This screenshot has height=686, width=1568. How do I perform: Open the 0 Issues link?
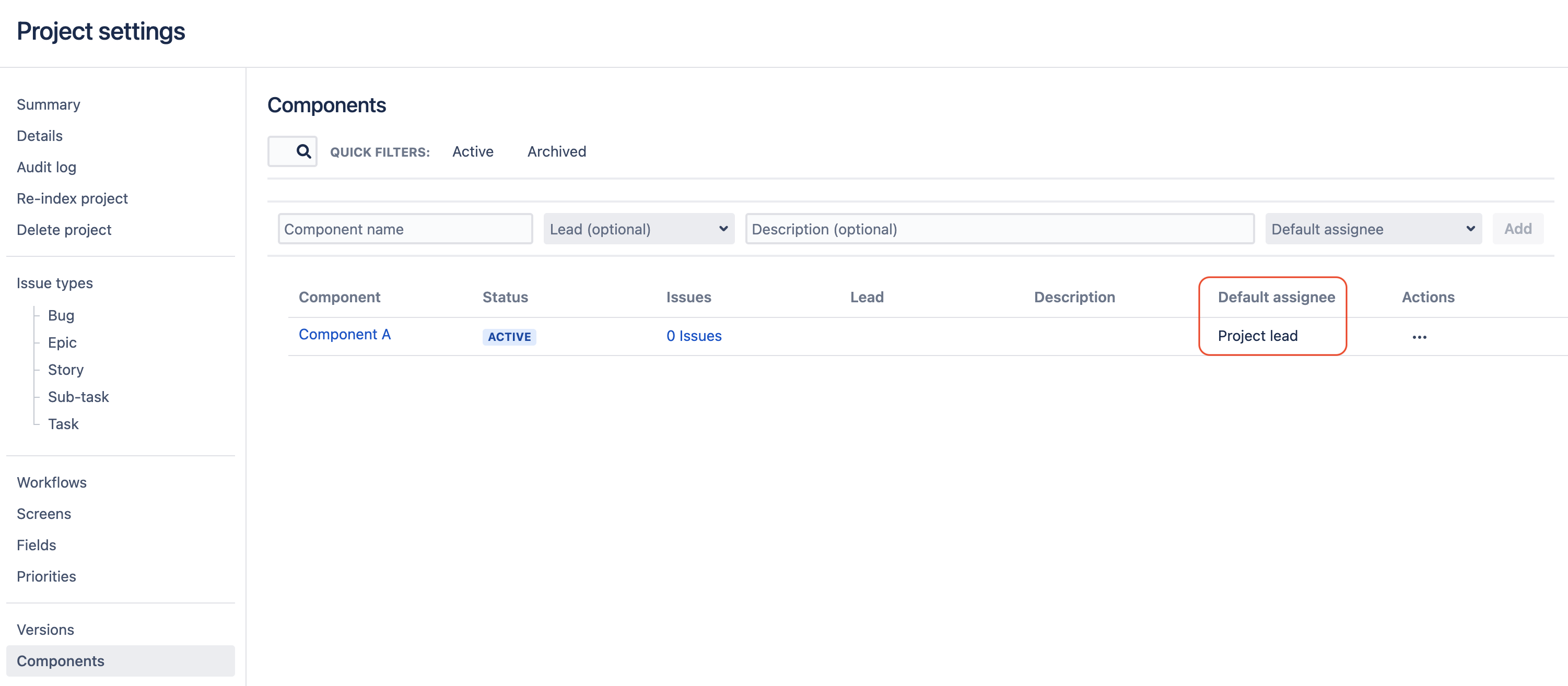[x=693, y=336]
